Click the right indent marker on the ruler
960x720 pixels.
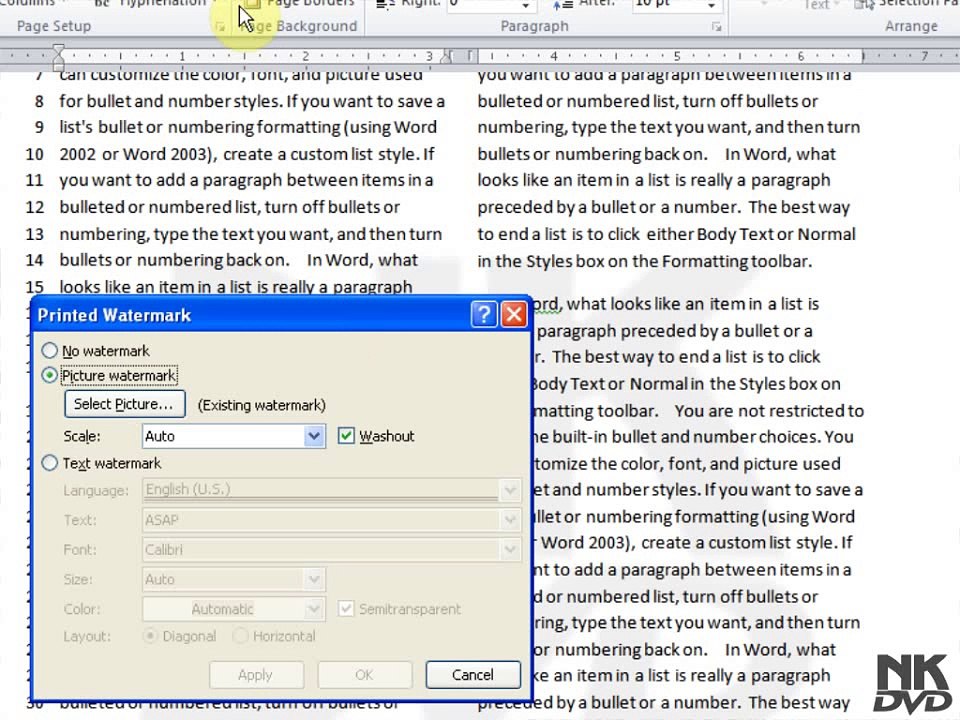tap(447, 58)
